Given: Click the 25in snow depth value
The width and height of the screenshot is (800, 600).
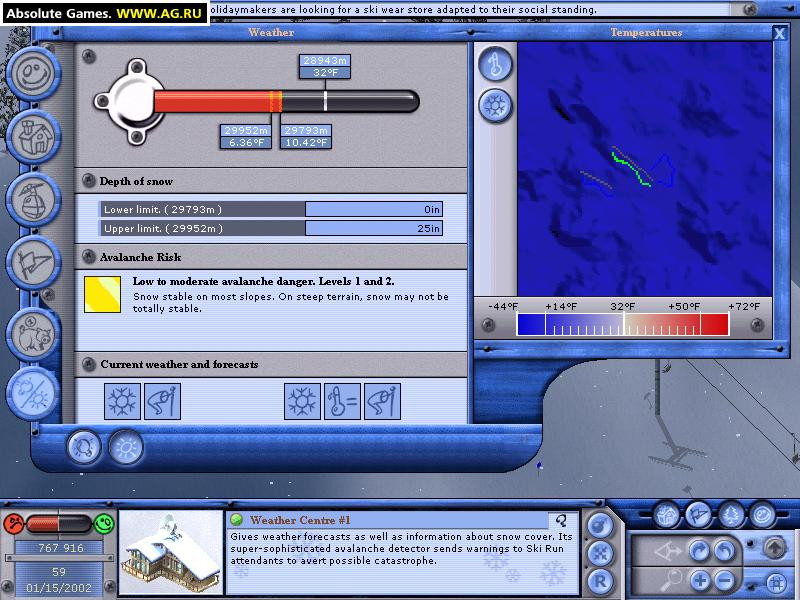Looking at the screenshot, I should coord(374,229).
